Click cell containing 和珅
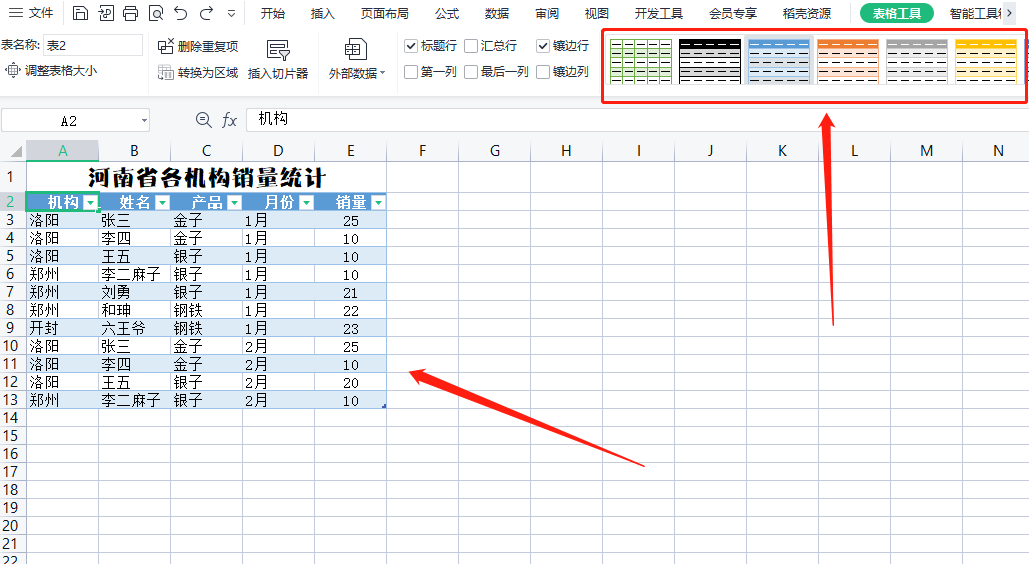The width and height of the screenshot is (1029, 564). 135,310
